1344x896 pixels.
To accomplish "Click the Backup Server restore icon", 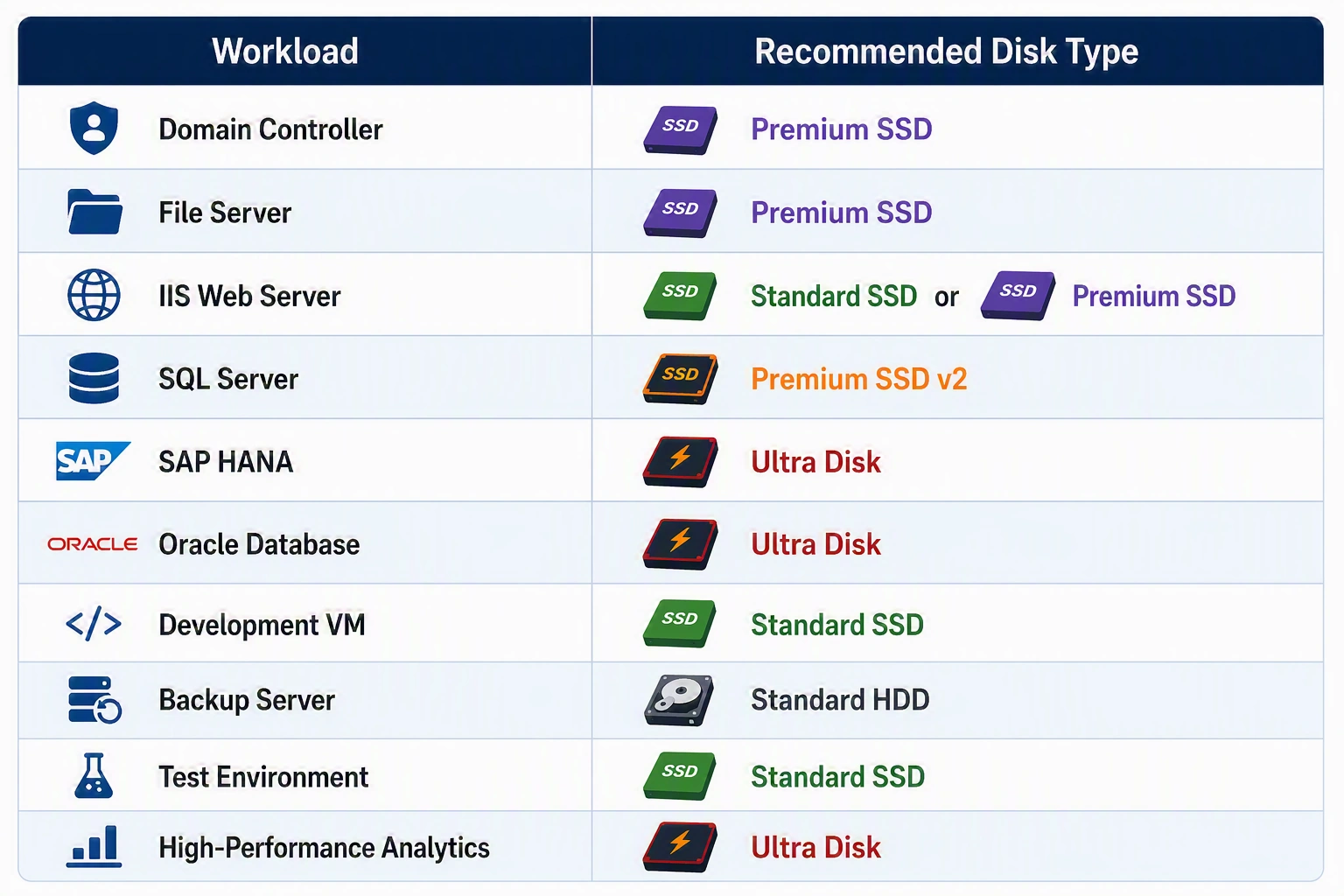I will 94,700.
